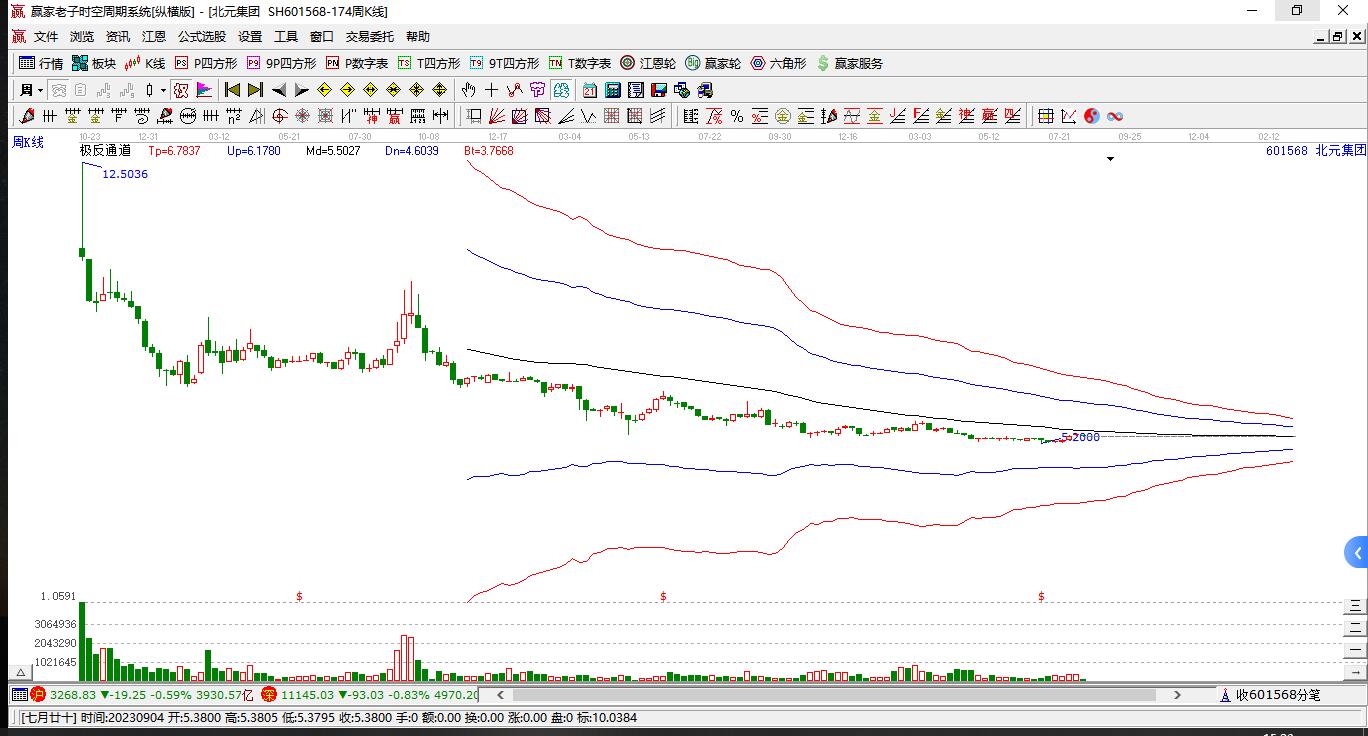1368x736 pixels.
Task: Select the zigzag wave line tool
Action: 588,116
